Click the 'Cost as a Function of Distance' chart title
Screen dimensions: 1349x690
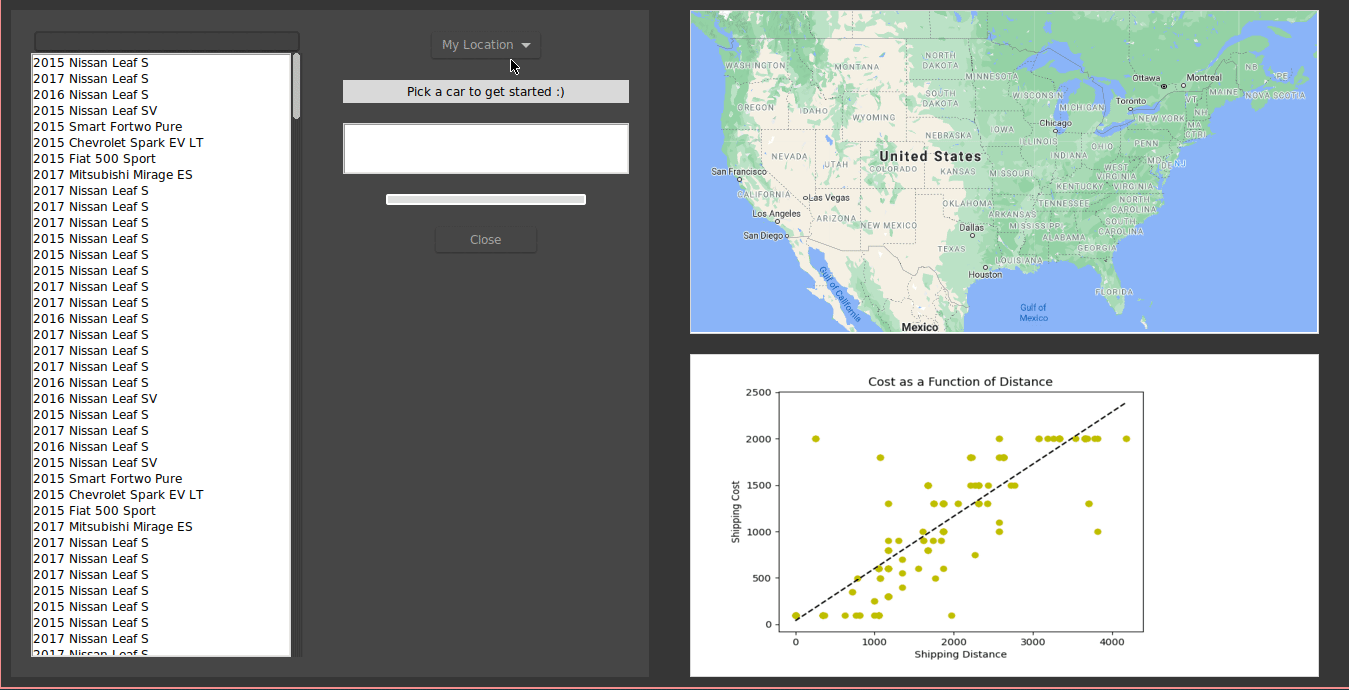[960, 382]
